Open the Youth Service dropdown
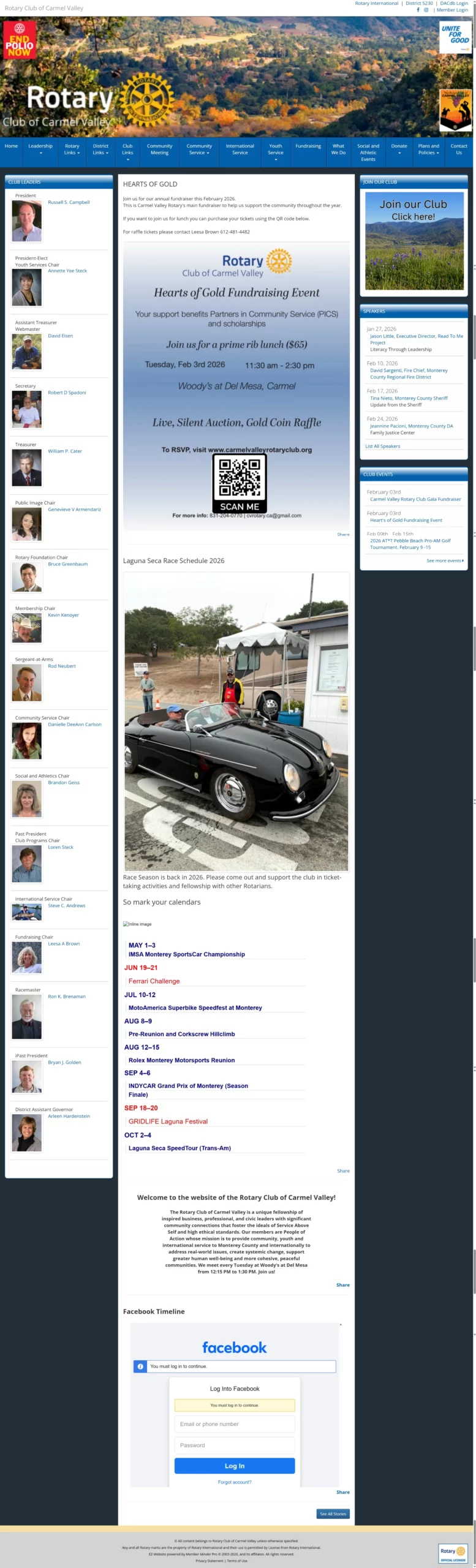Screen dimensions: 476x1568 click(276, 153)
